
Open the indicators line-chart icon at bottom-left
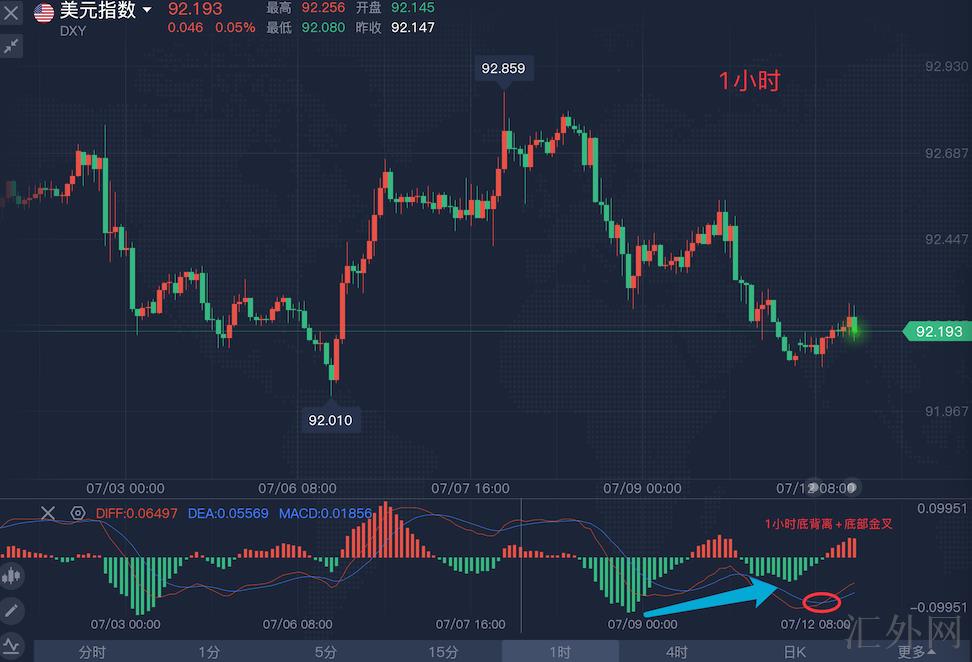coord(11,646)
